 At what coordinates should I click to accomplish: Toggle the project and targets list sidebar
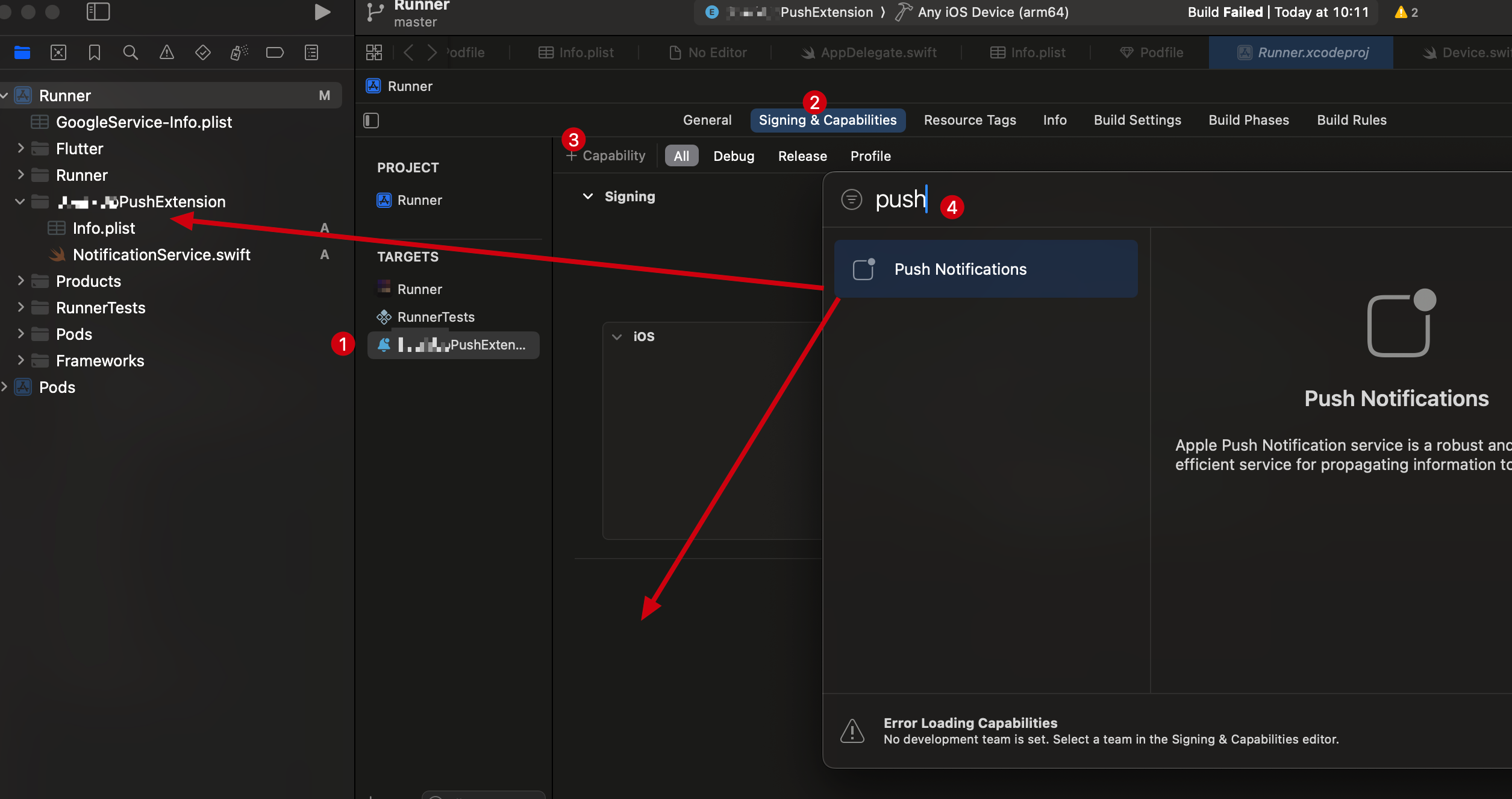(x=371, y=121)
